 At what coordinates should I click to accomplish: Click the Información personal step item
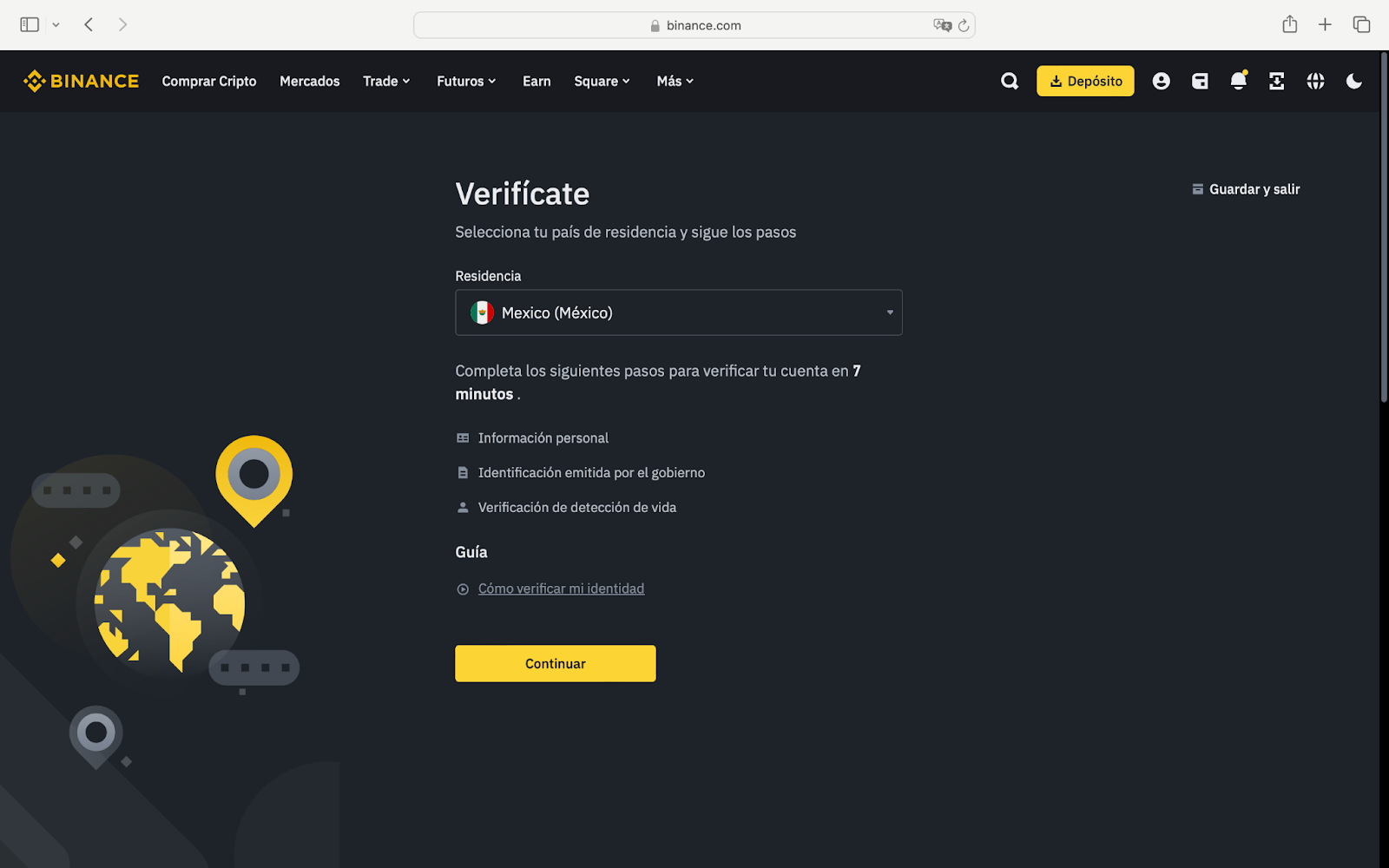(543, 437)
